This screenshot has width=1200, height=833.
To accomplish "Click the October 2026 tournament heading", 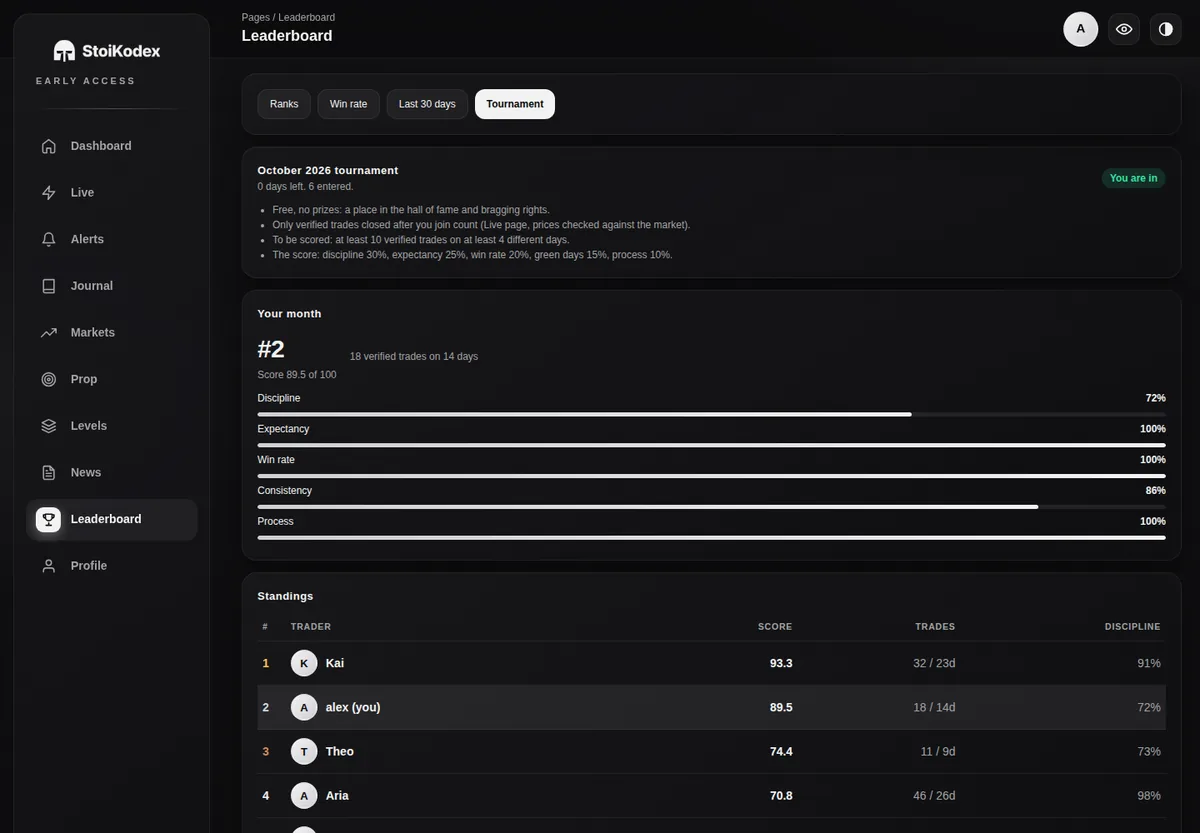I will point(328,171).
